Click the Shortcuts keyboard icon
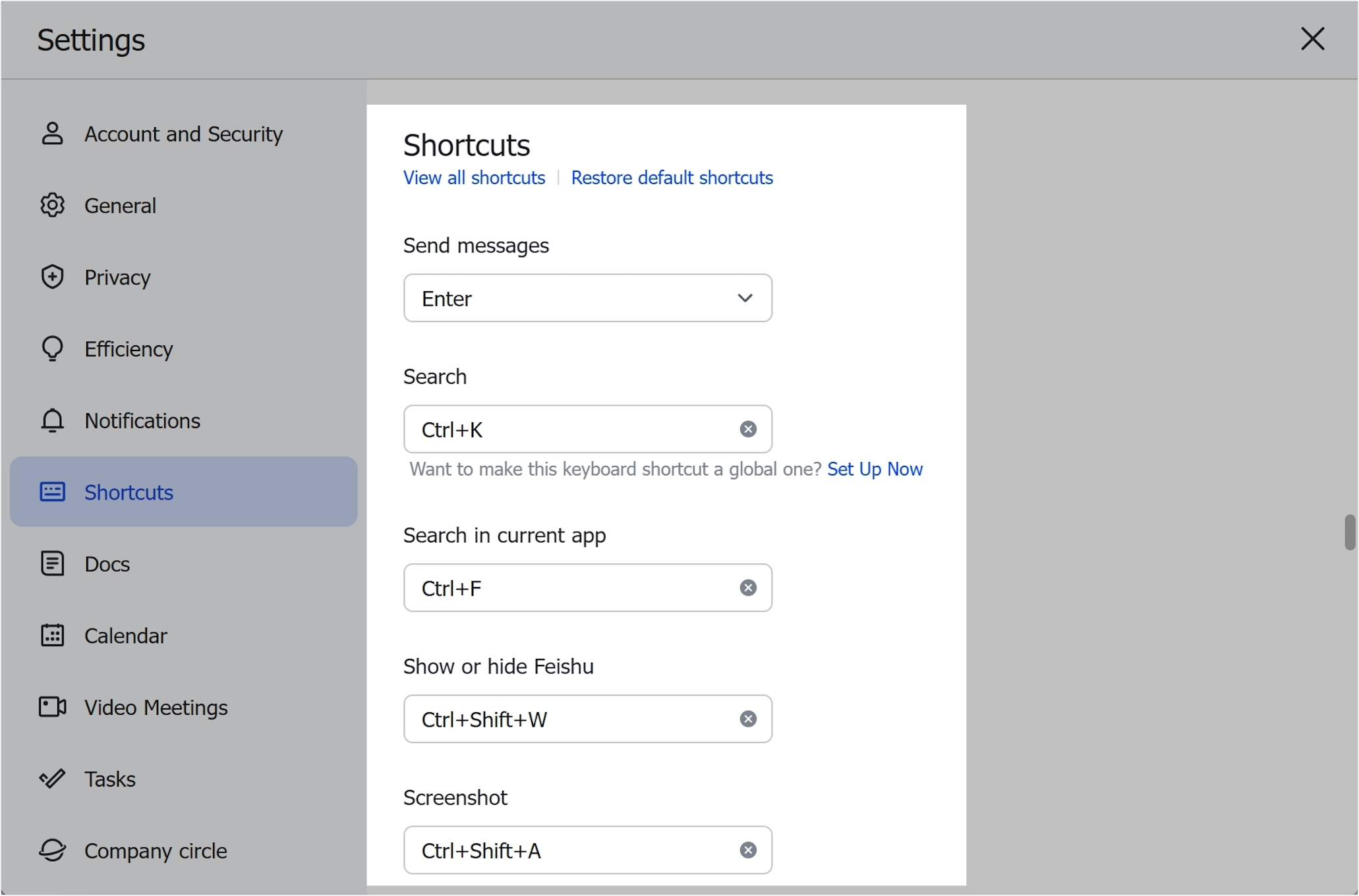The width and height of the screenshot is (1359, 896). point(52,491)
